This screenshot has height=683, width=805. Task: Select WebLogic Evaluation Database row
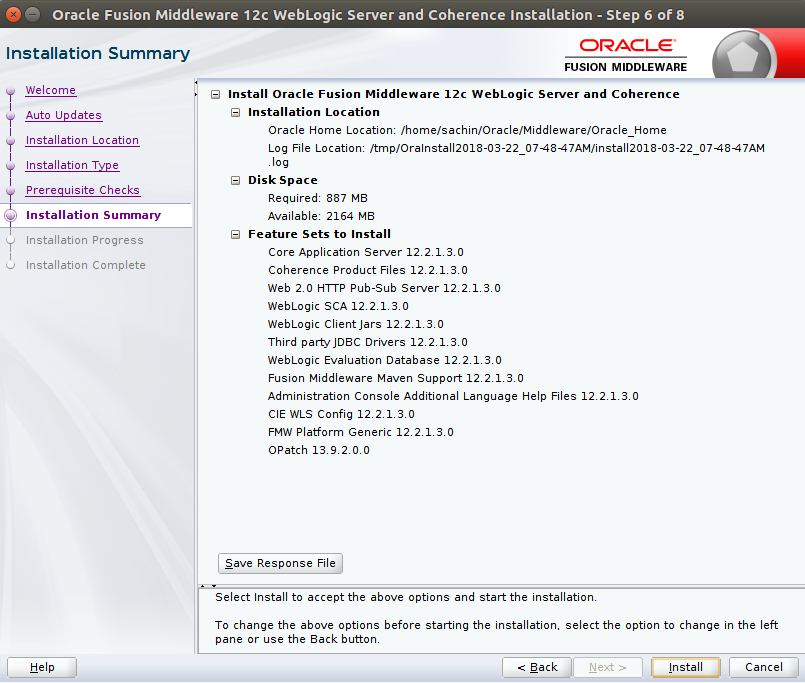pos(385,360)
